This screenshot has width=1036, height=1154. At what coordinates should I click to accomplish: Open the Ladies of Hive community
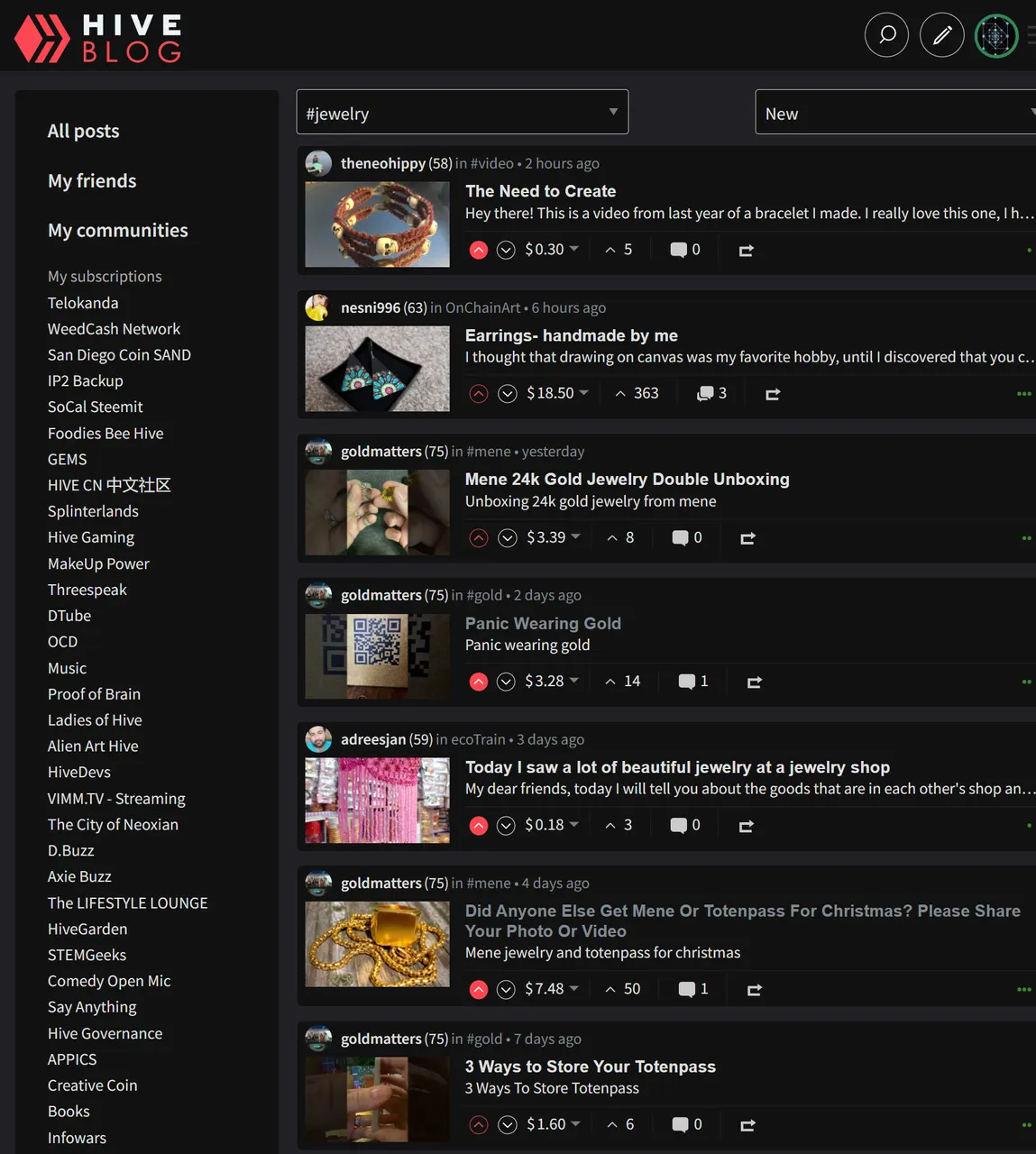pos(95,720)
